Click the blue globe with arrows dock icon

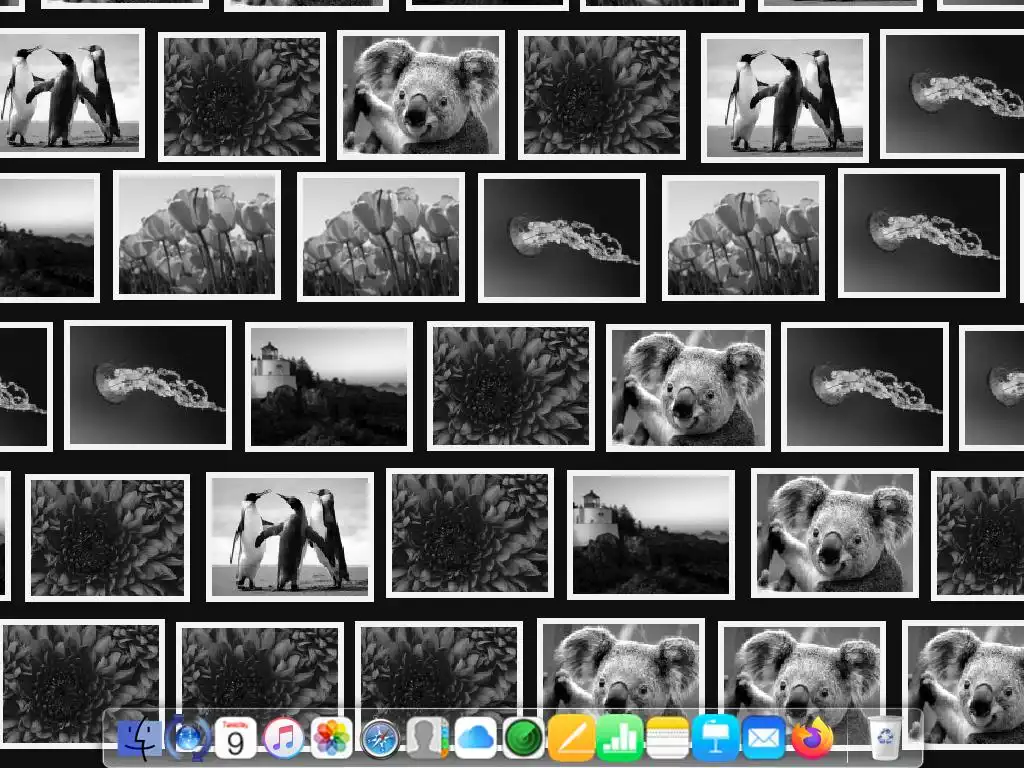click(x=188, y=739)
